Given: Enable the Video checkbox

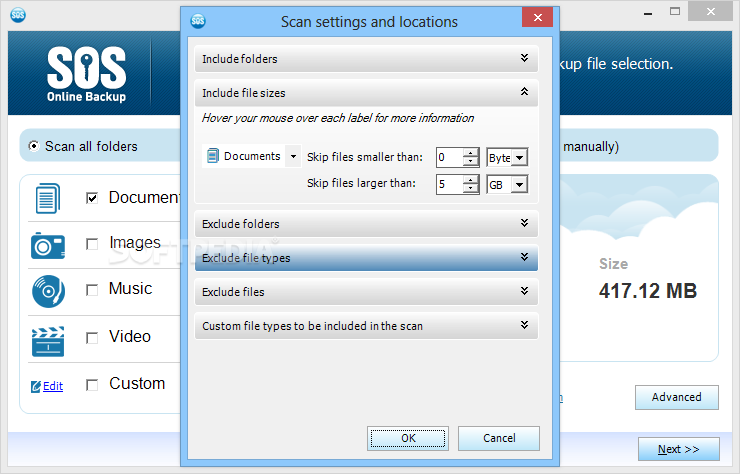Looking at the screenshot, I should pos(92,338).
